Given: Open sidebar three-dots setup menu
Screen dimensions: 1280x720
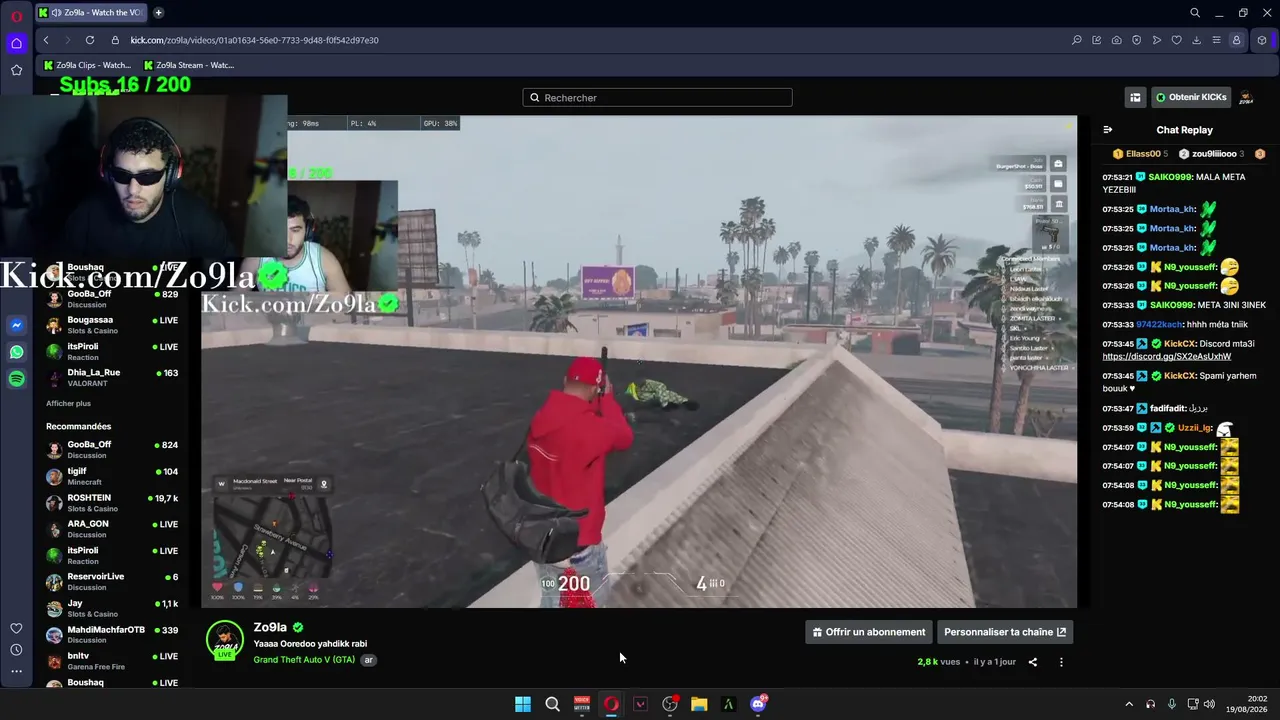Looking at the screenshot, I should tap(16, 672).
